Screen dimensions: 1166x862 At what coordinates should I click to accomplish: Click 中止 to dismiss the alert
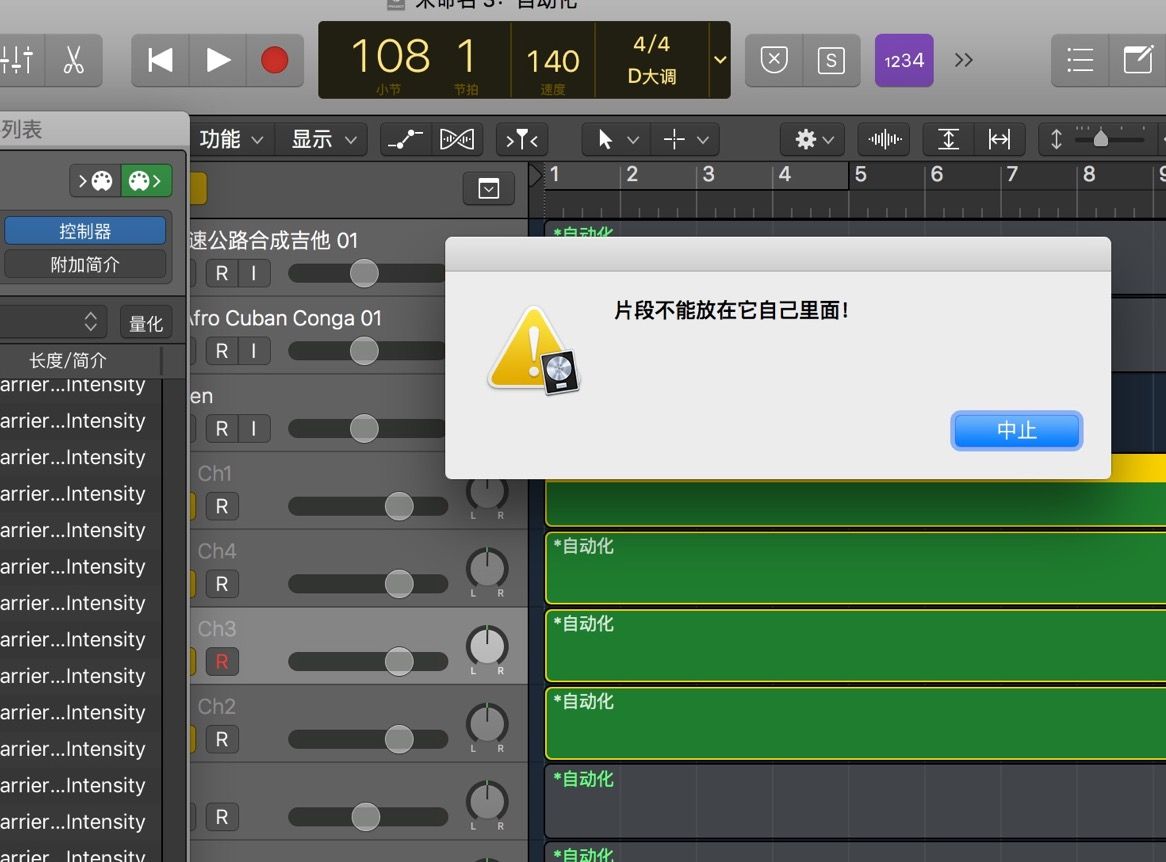1016,431
